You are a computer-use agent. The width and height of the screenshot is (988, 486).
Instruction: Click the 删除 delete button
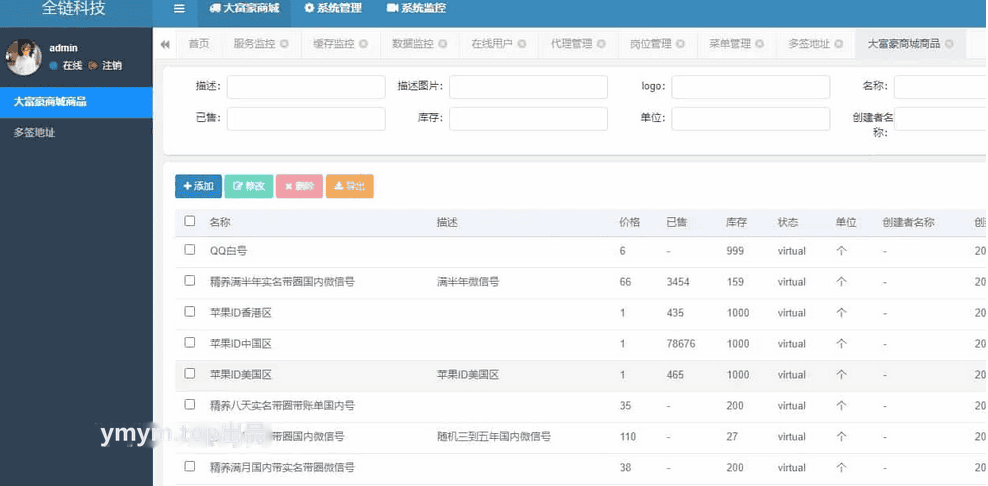tap(299, 187)
